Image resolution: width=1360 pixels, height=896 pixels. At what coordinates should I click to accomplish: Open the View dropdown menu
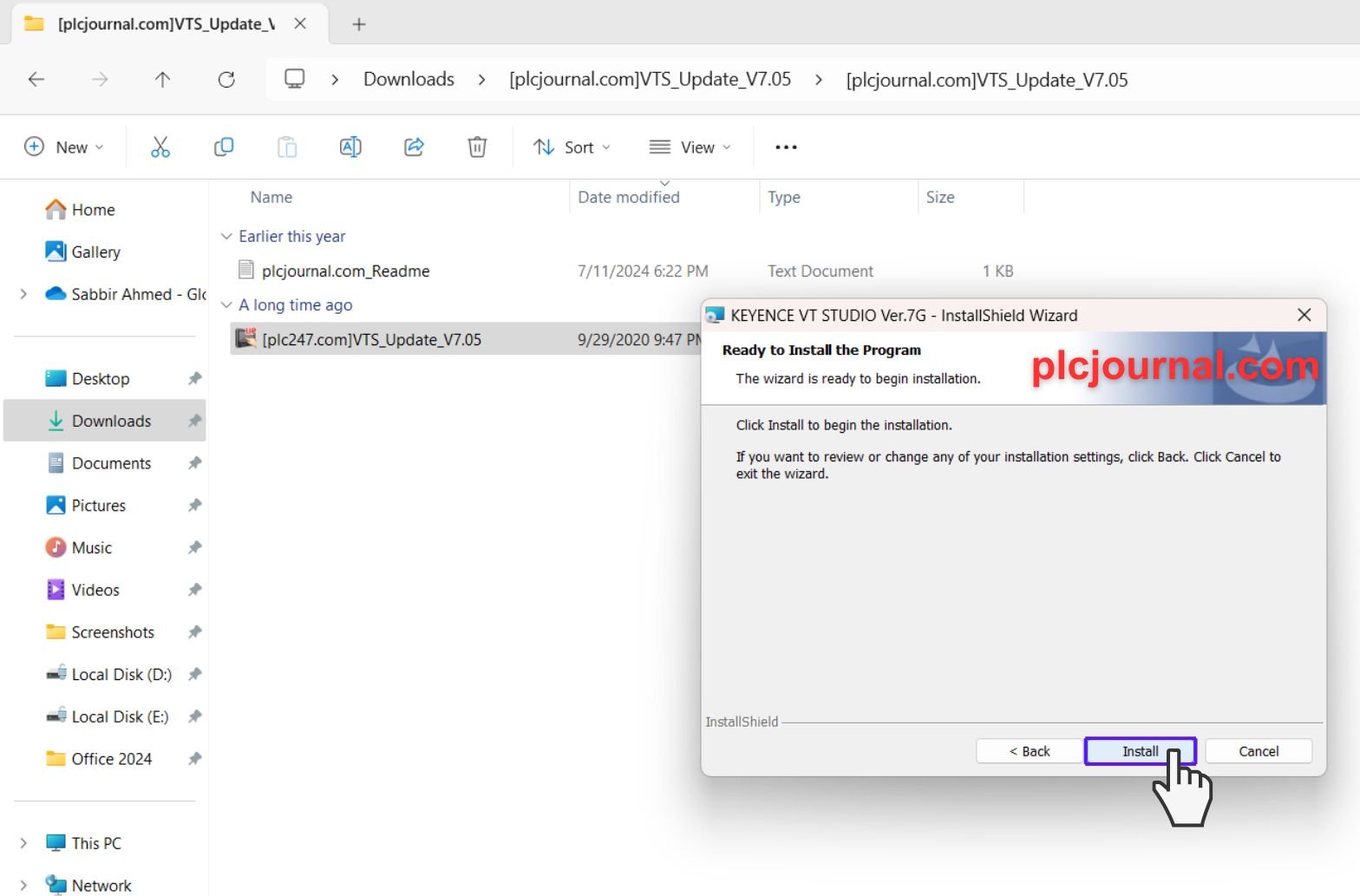click(690, 147)
